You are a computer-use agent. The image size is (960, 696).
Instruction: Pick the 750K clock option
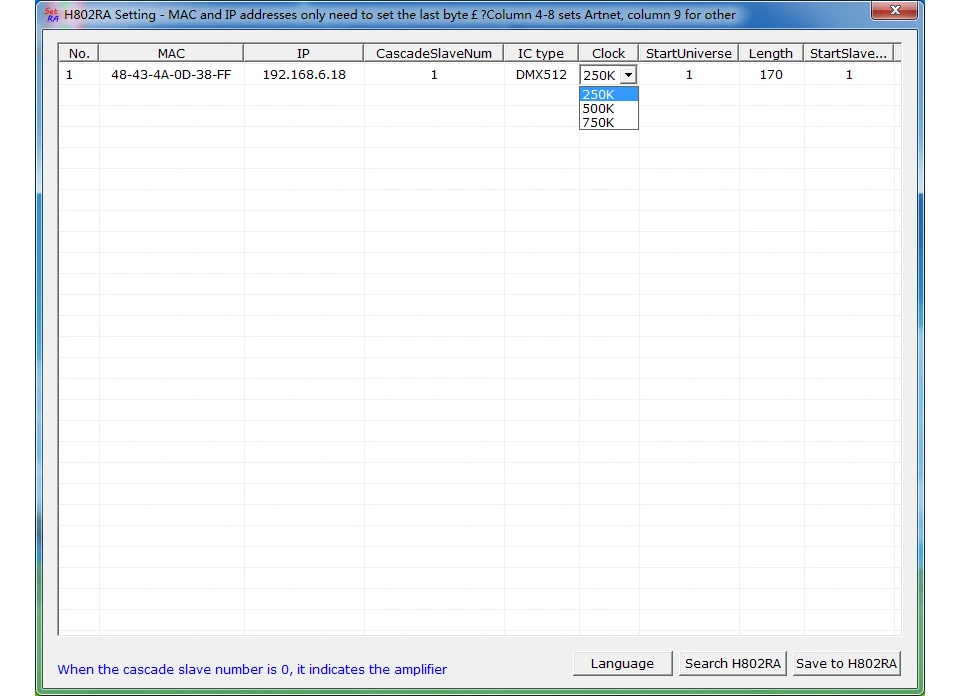coord(609,122)
